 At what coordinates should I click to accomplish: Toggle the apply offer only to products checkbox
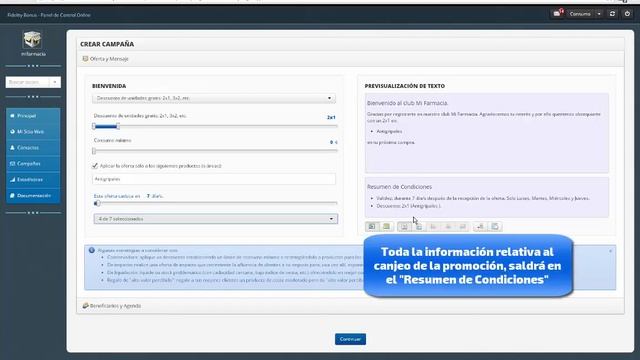pos(95,166)
